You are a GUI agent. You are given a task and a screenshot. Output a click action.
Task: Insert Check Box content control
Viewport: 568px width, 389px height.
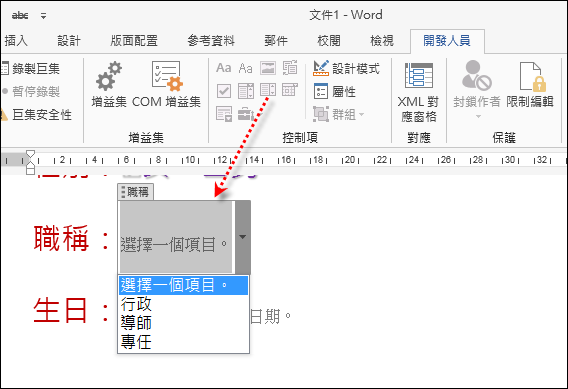(224, 91)
